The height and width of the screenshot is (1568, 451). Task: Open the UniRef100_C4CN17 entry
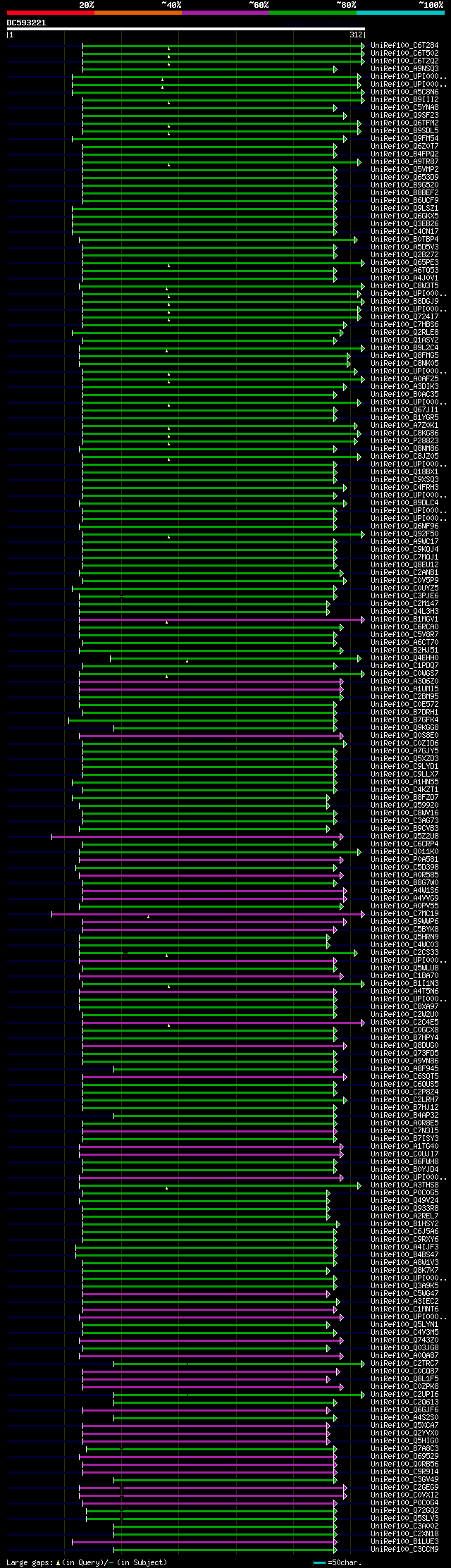pos(404,232)
